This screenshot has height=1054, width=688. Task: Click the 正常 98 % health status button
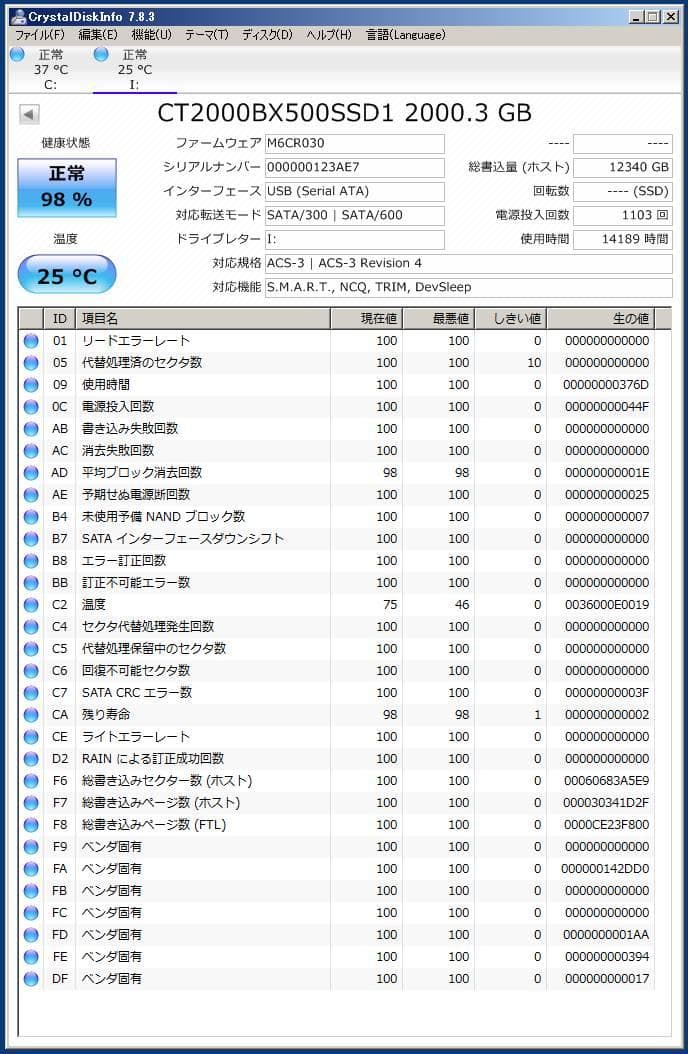(x=67, y=188)
